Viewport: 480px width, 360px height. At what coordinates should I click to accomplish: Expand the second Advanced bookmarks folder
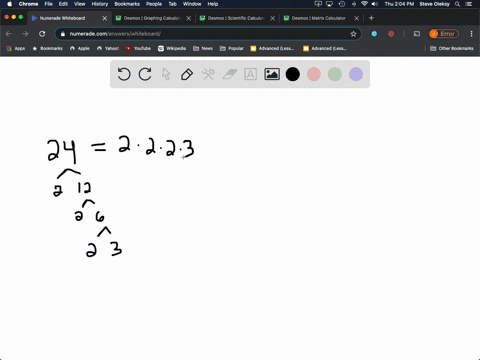click(325, 48)
